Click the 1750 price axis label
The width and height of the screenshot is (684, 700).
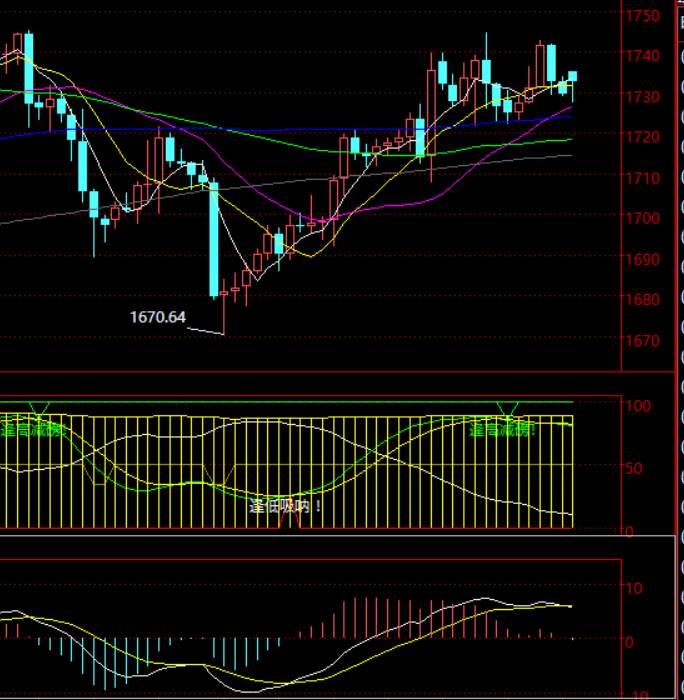pyautogui.click(x=642, y=16)
